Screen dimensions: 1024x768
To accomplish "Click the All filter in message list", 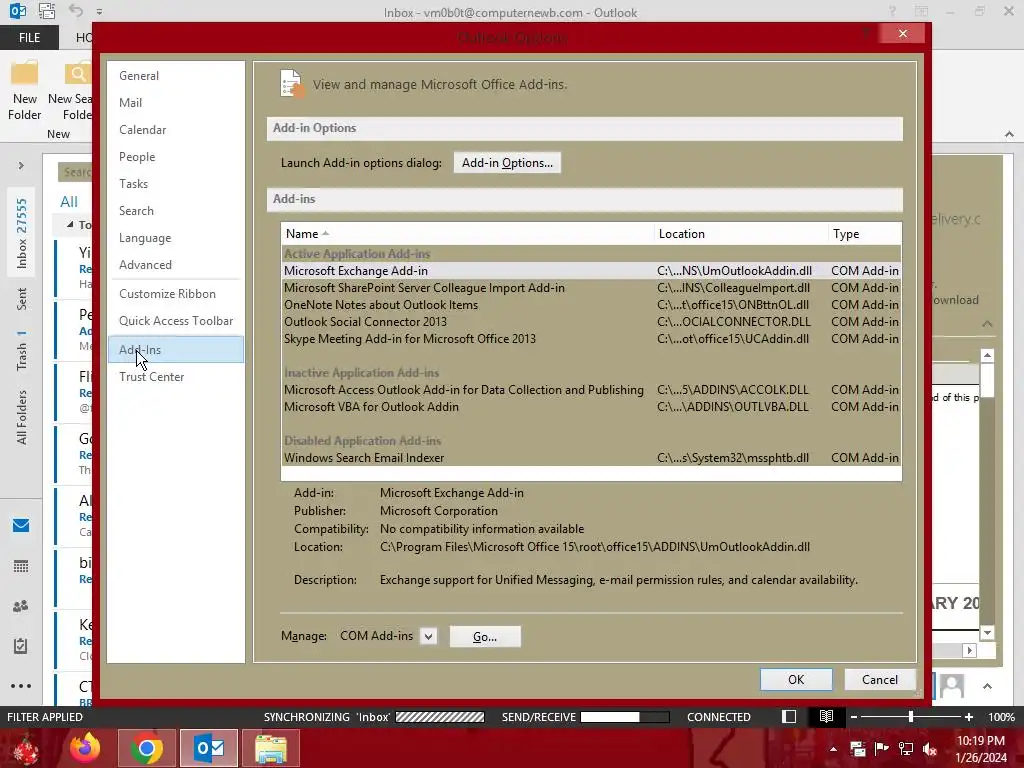I will (x=69, y=202).
